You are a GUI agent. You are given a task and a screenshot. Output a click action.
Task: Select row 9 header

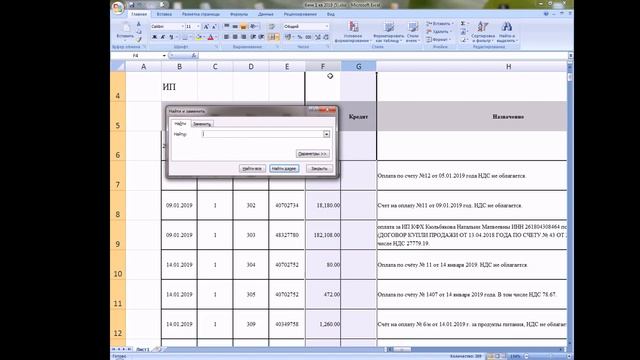pos(118,235)
